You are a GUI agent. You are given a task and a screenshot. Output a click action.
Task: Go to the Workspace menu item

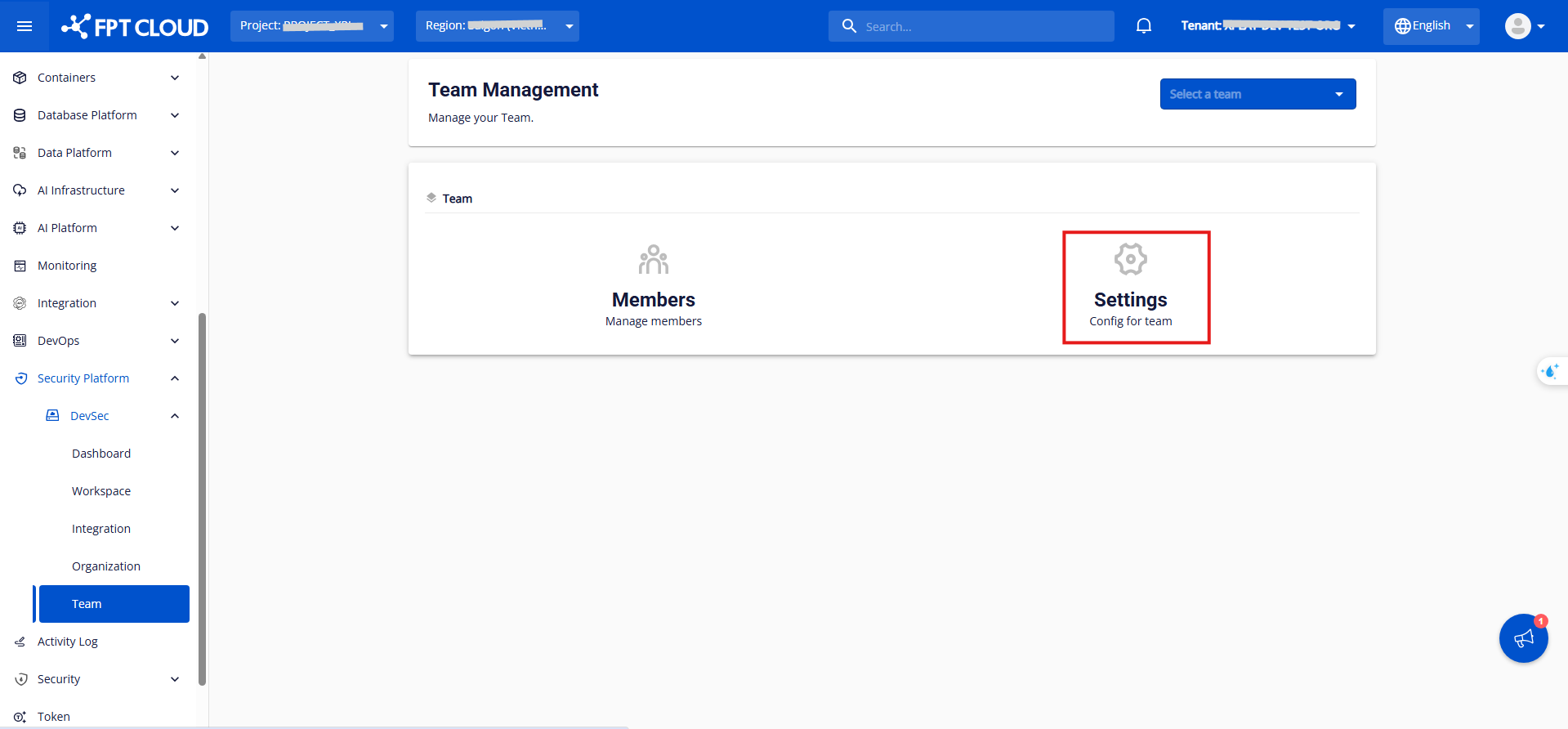[x=101, y=491]
